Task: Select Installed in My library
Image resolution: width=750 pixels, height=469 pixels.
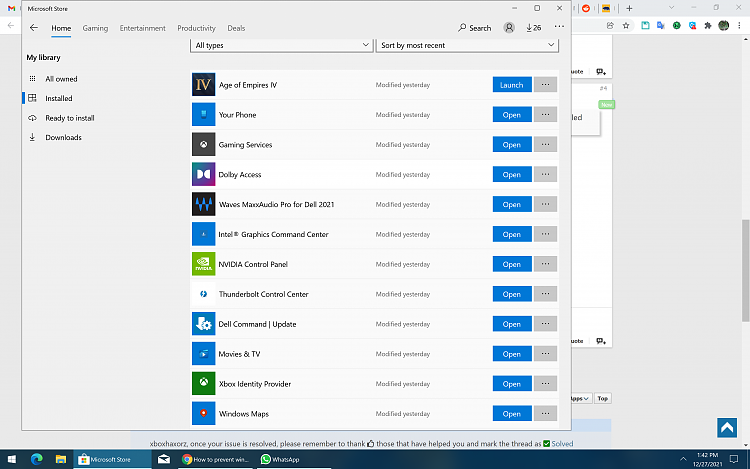Action: 59,98
